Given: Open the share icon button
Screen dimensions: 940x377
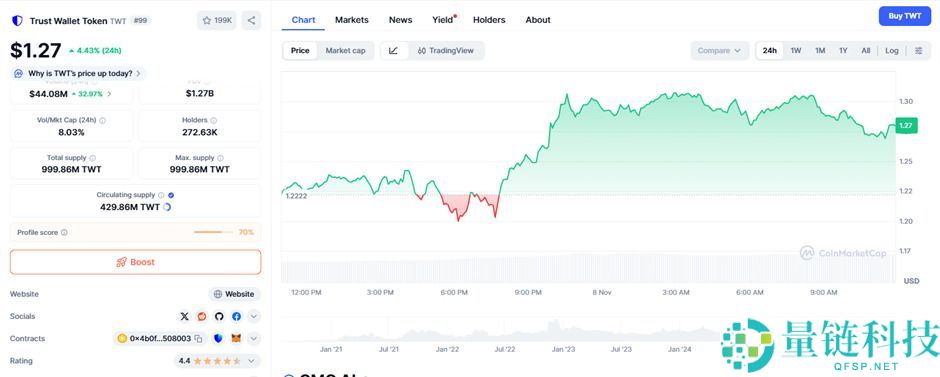Looking at the screenshot, I should point(251,20).
